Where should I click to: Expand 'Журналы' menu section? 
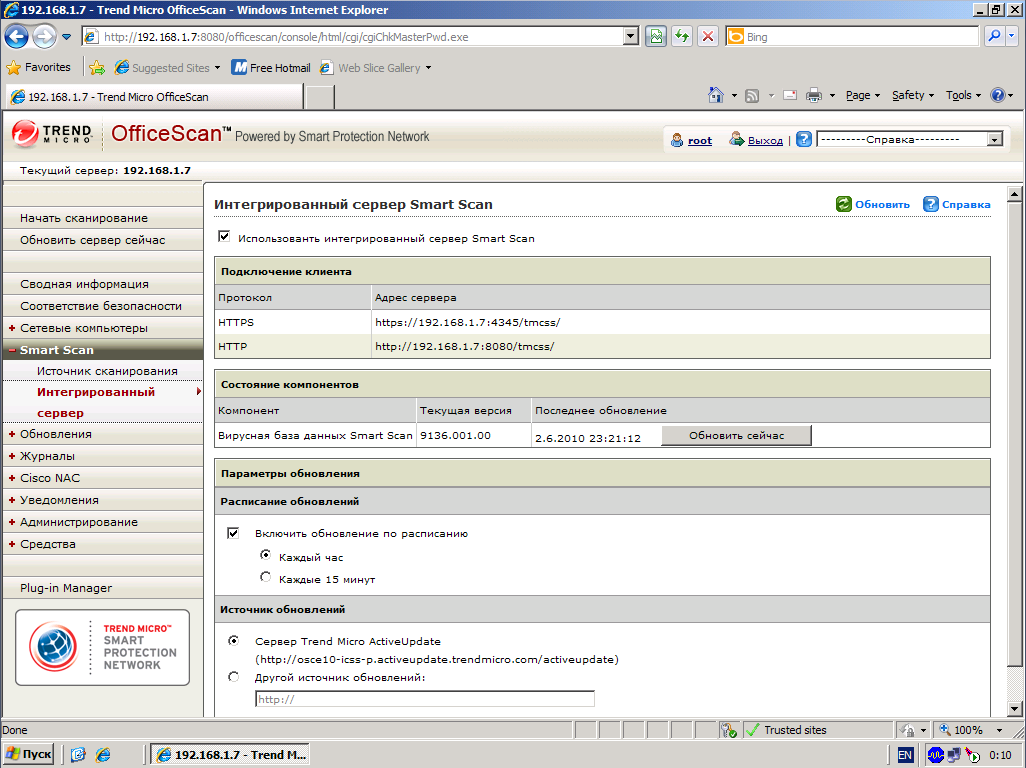coord(12,456)
